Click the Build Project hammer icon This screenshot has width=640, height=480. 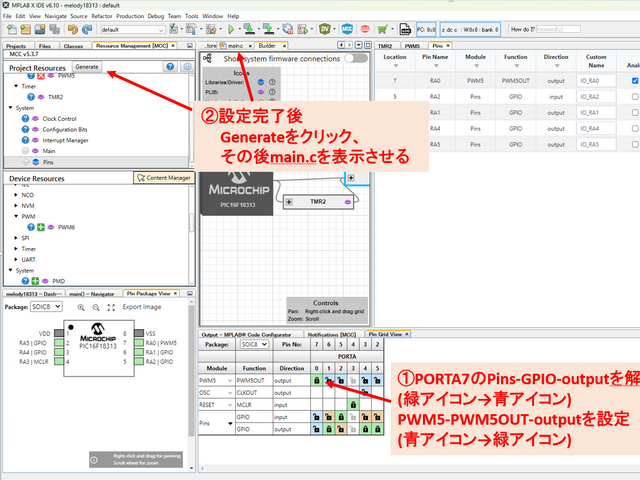[x=191, y=29]
